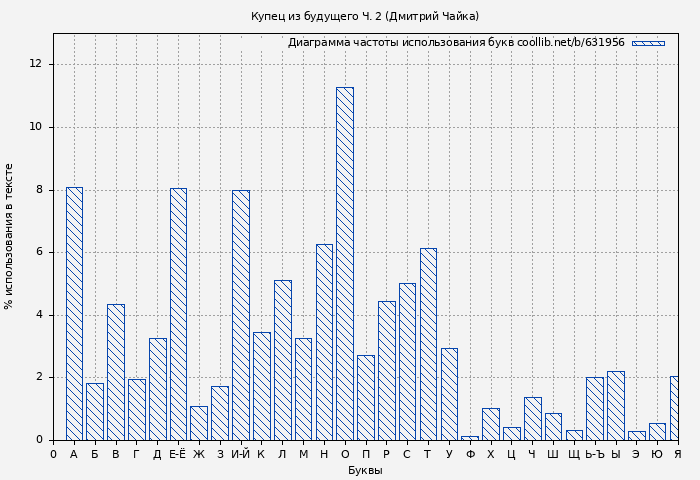Select the bar for letter В
The height and width of the screenshot is (480, 700).
[x=116, y=371]
